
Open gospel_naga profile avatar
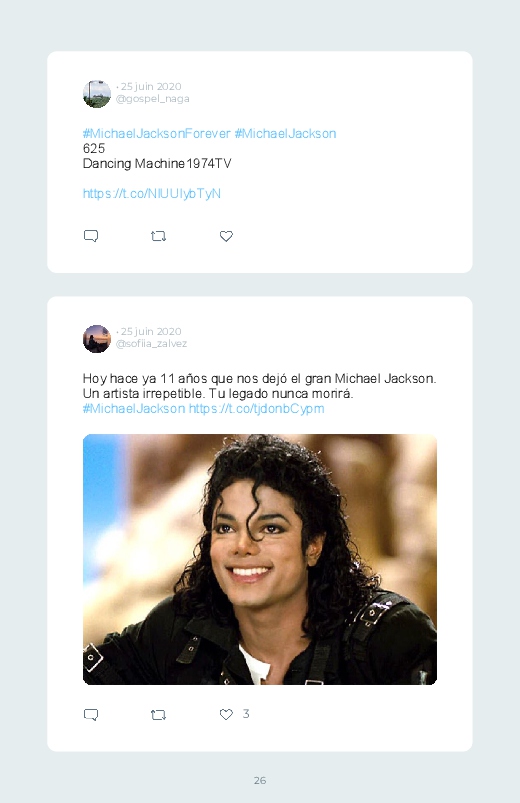point(97,94)
